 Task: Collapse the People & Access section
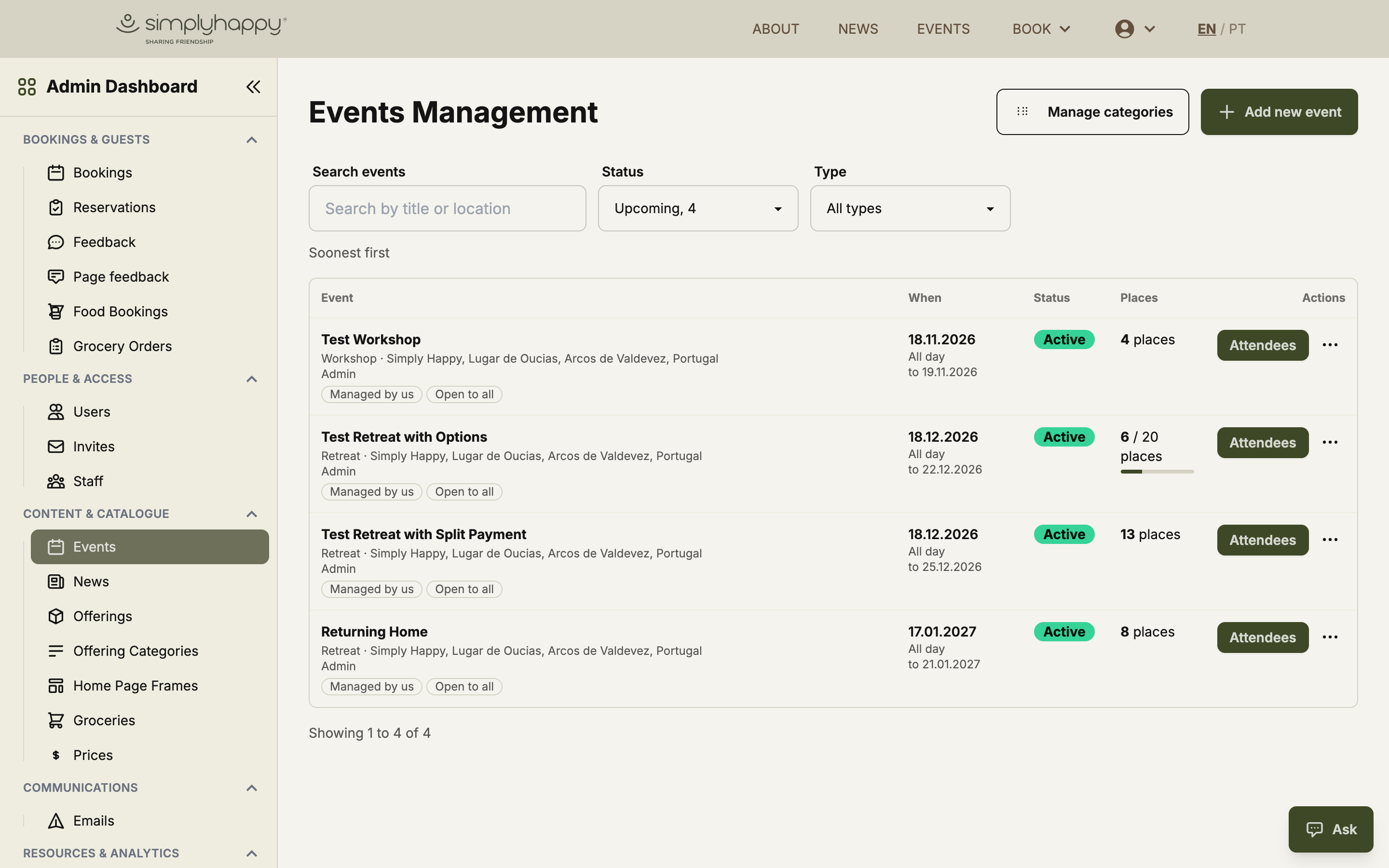(251, 379)
